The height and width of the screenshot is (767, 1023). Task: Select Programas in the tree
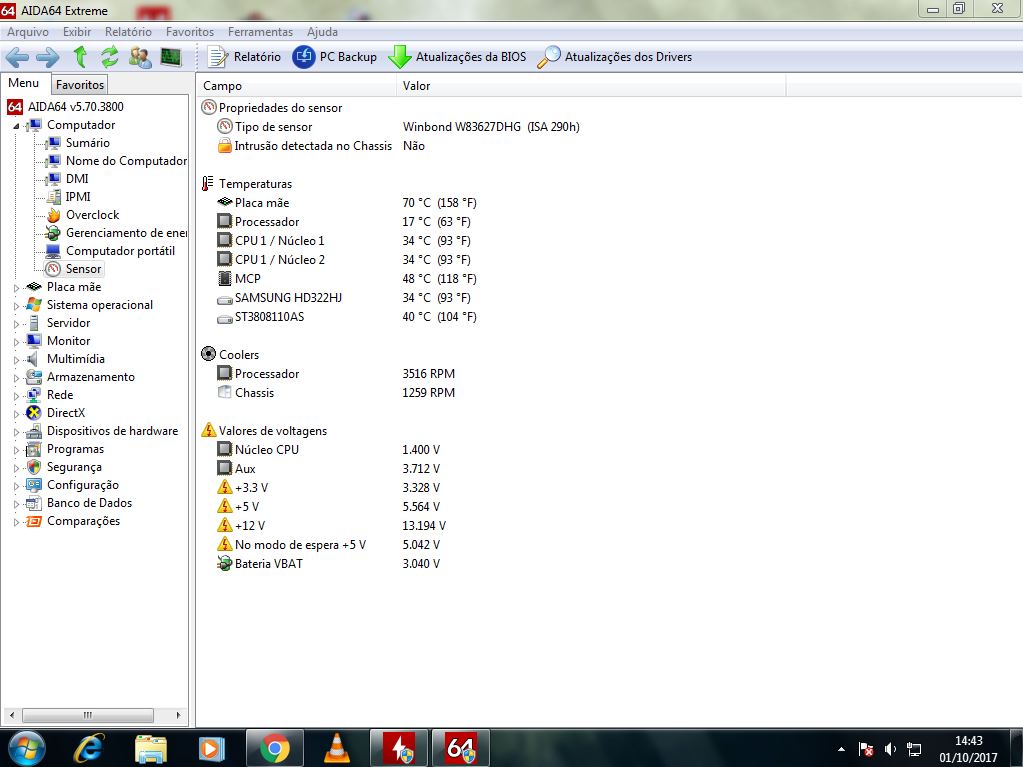75,449
